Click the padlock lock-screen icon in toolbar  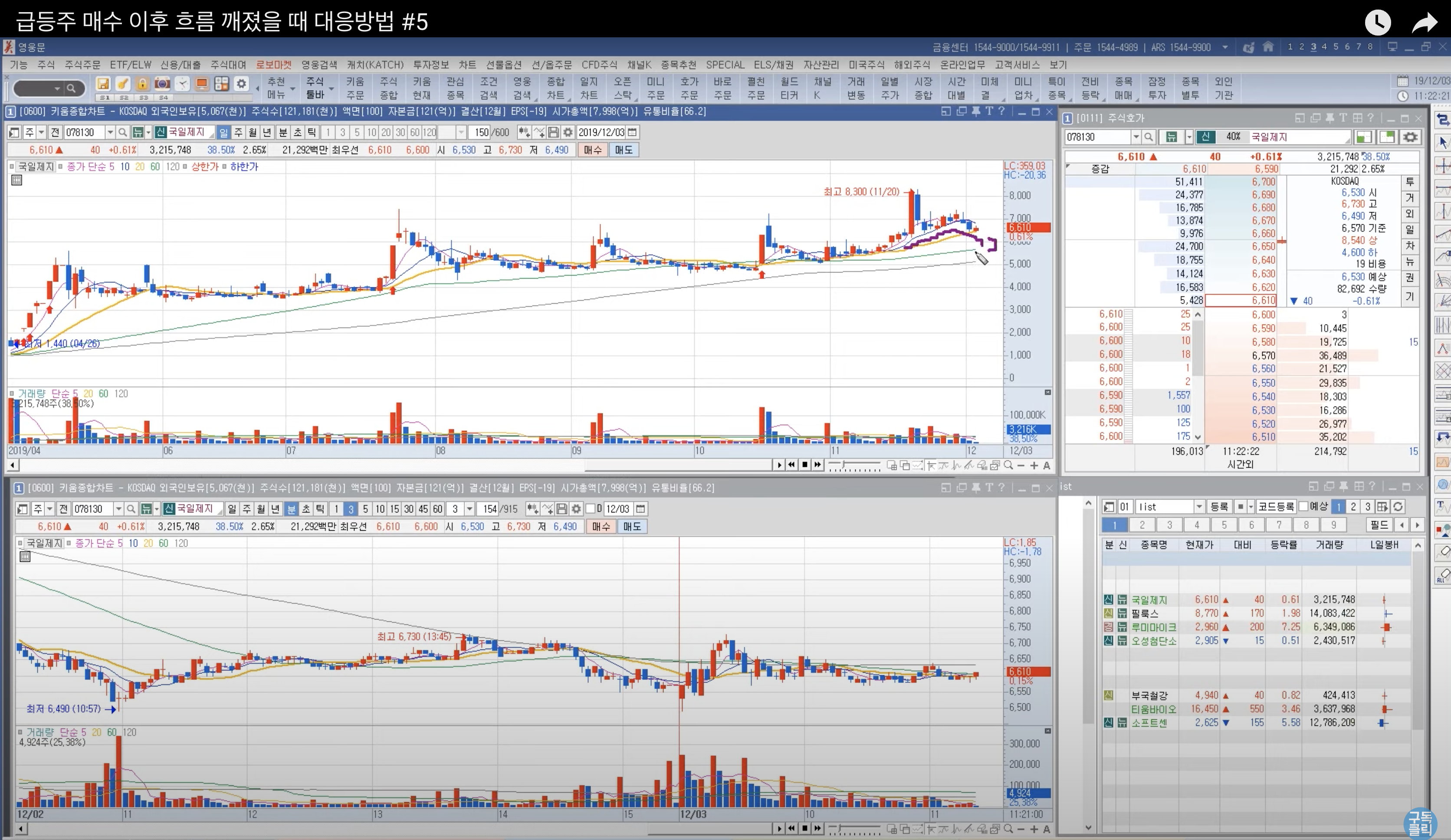(142, 83)
